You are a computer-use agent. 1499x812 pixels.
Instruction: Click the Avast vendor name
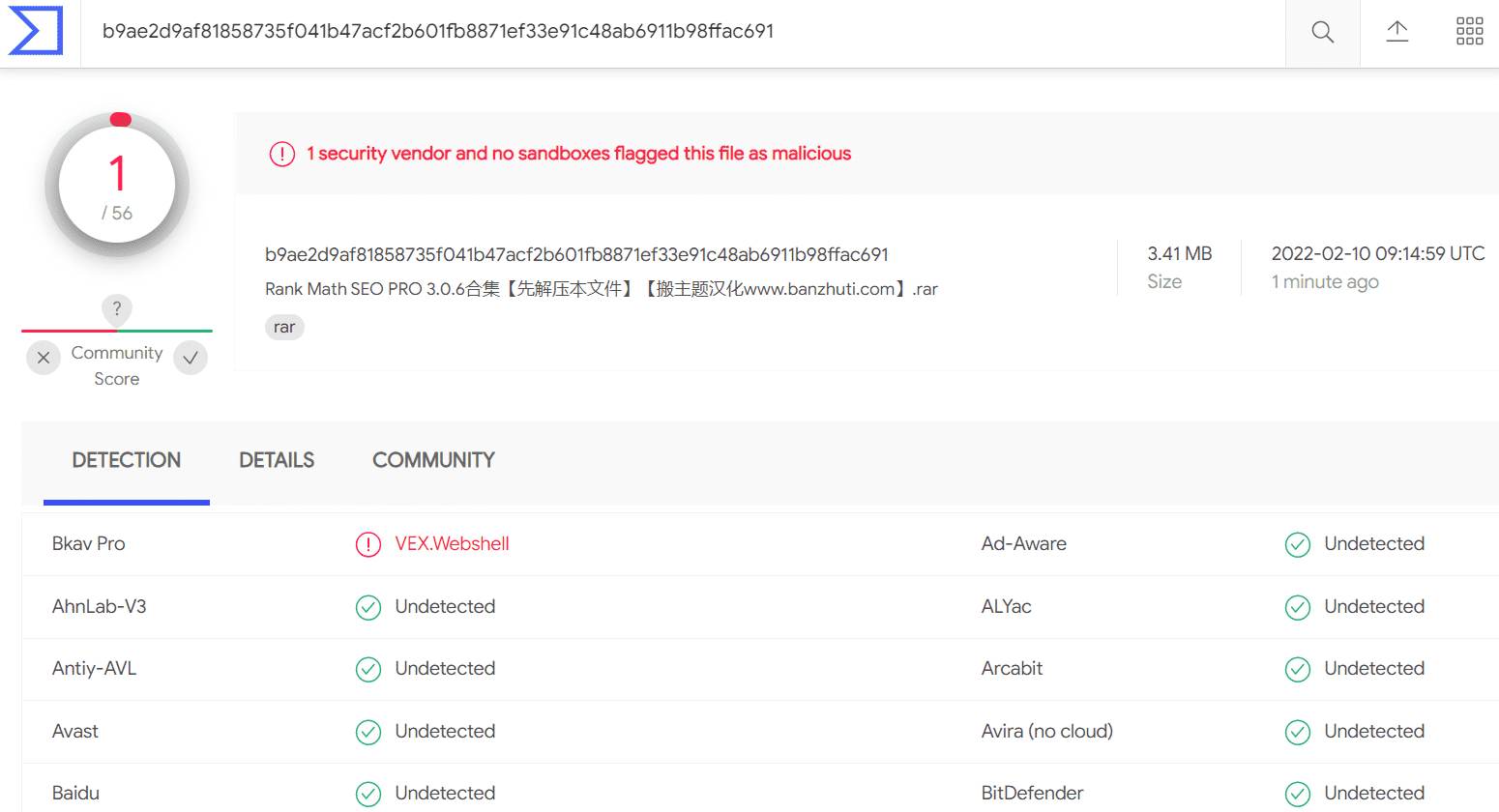click(x=75, y=731)
